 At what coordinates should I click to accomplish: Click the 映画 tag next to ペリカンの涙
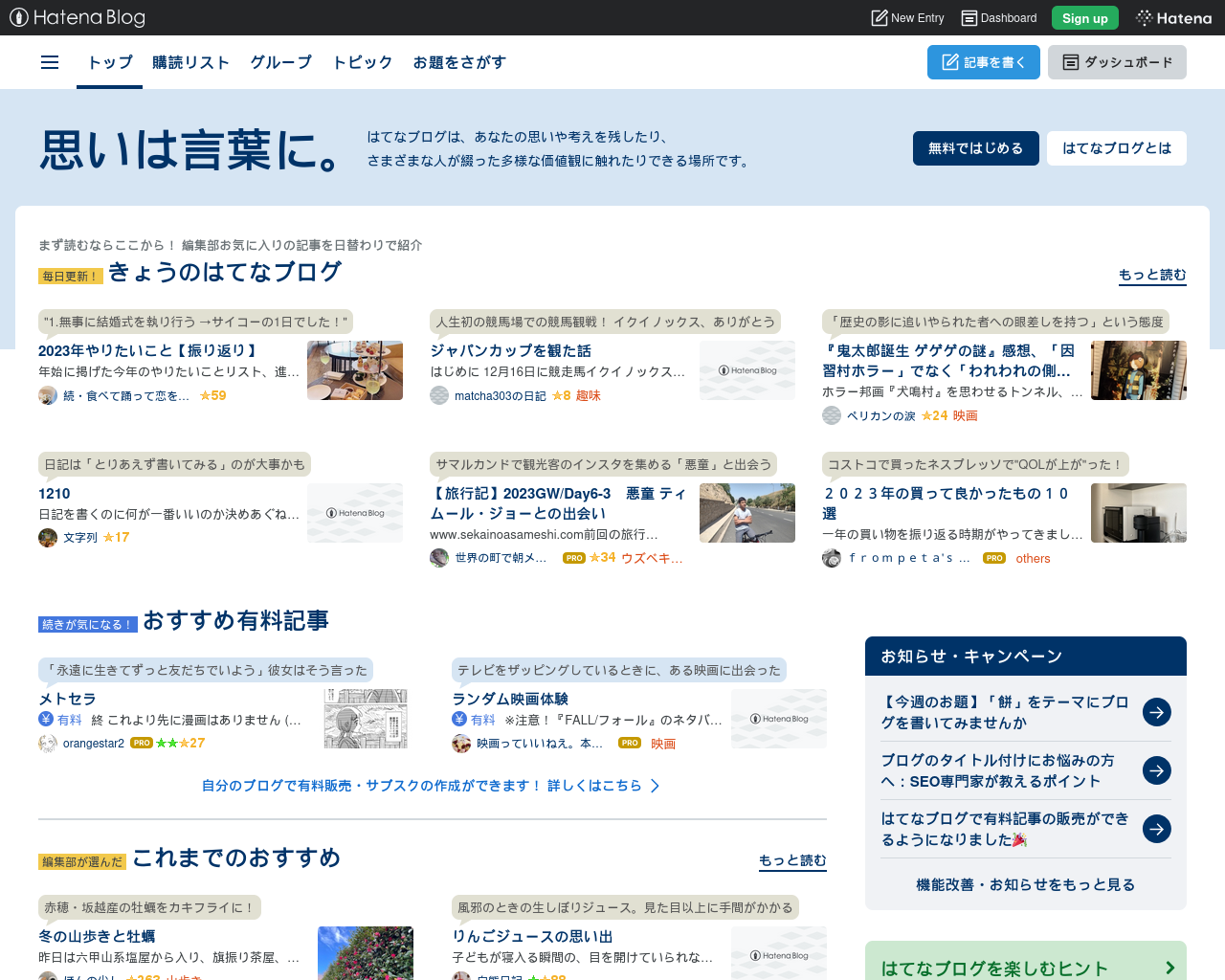point(966,415)
